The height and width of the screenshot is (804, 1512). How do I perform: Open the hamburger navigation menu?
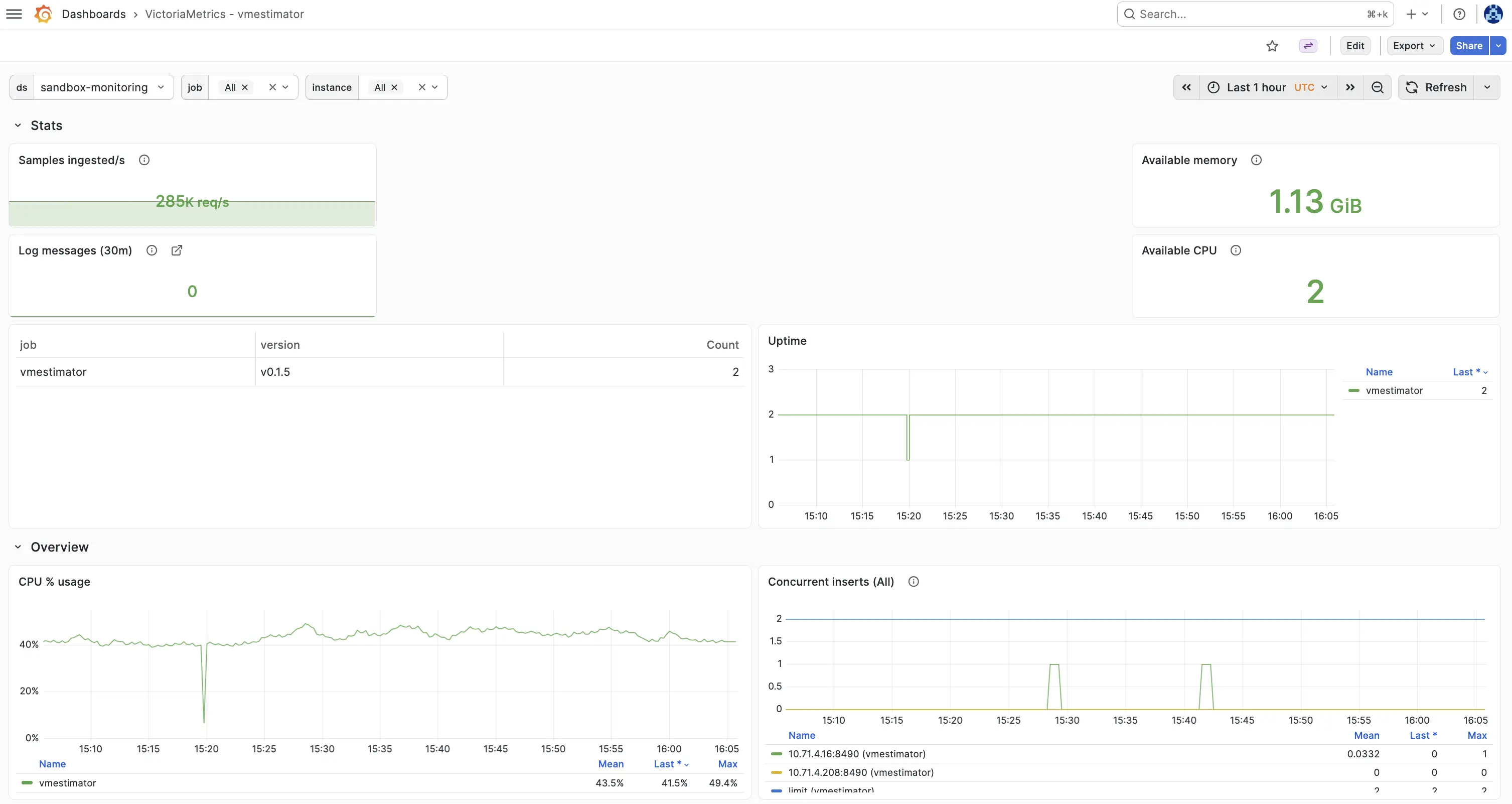pyautogui.click(x=14, y=14)
